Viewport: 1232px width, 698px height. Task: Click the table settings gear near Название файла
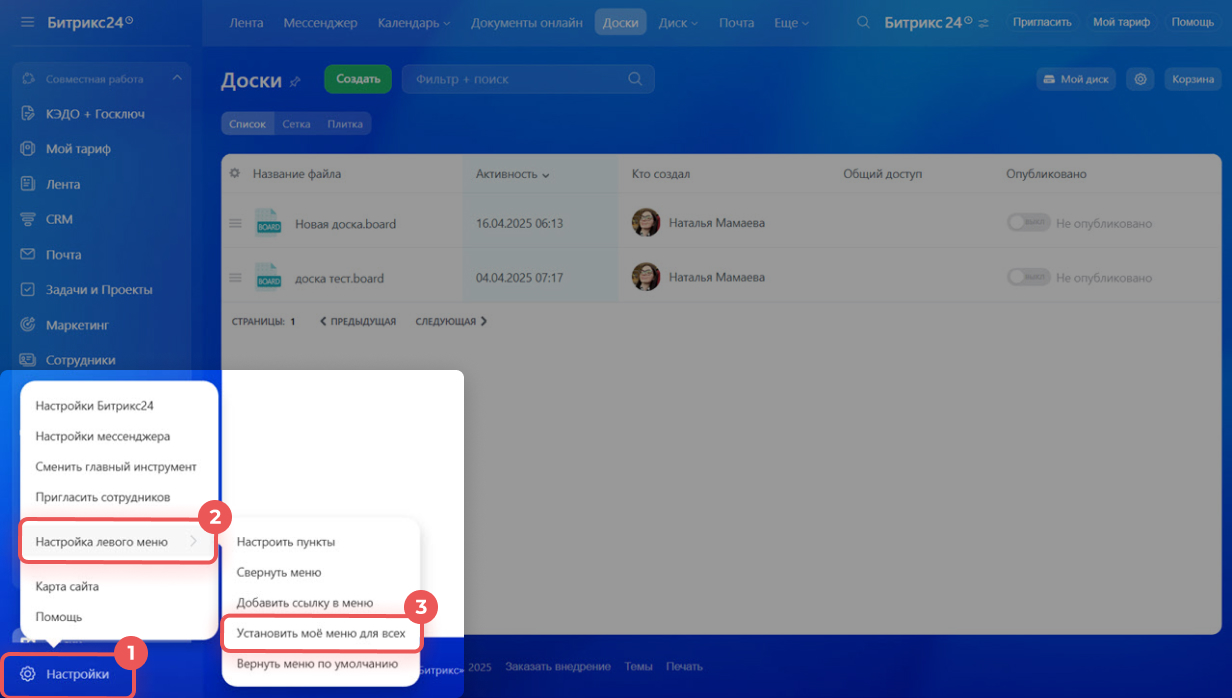click(235, 173)
